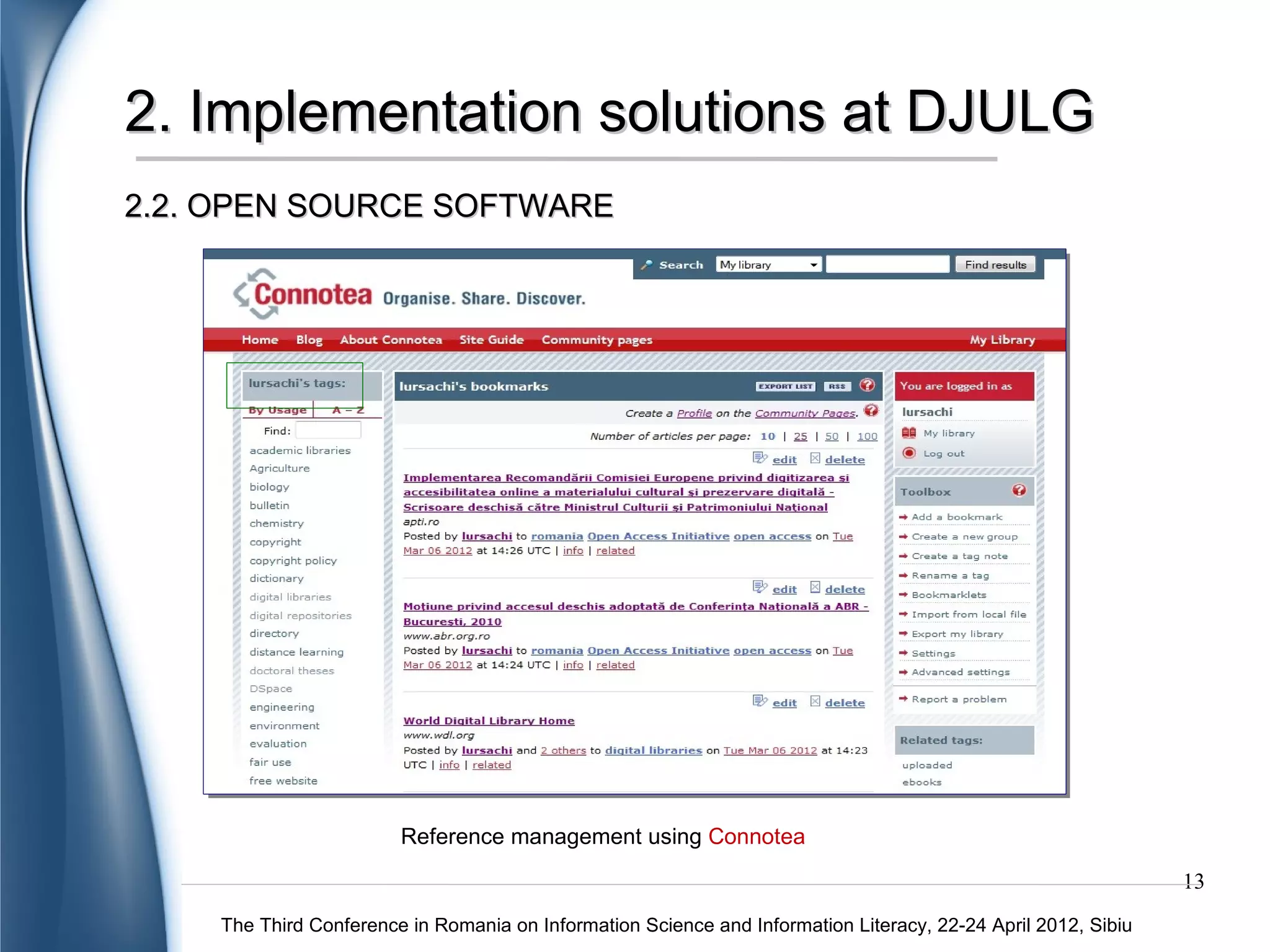Click help icon beside Community Pages

click(871, 411)
